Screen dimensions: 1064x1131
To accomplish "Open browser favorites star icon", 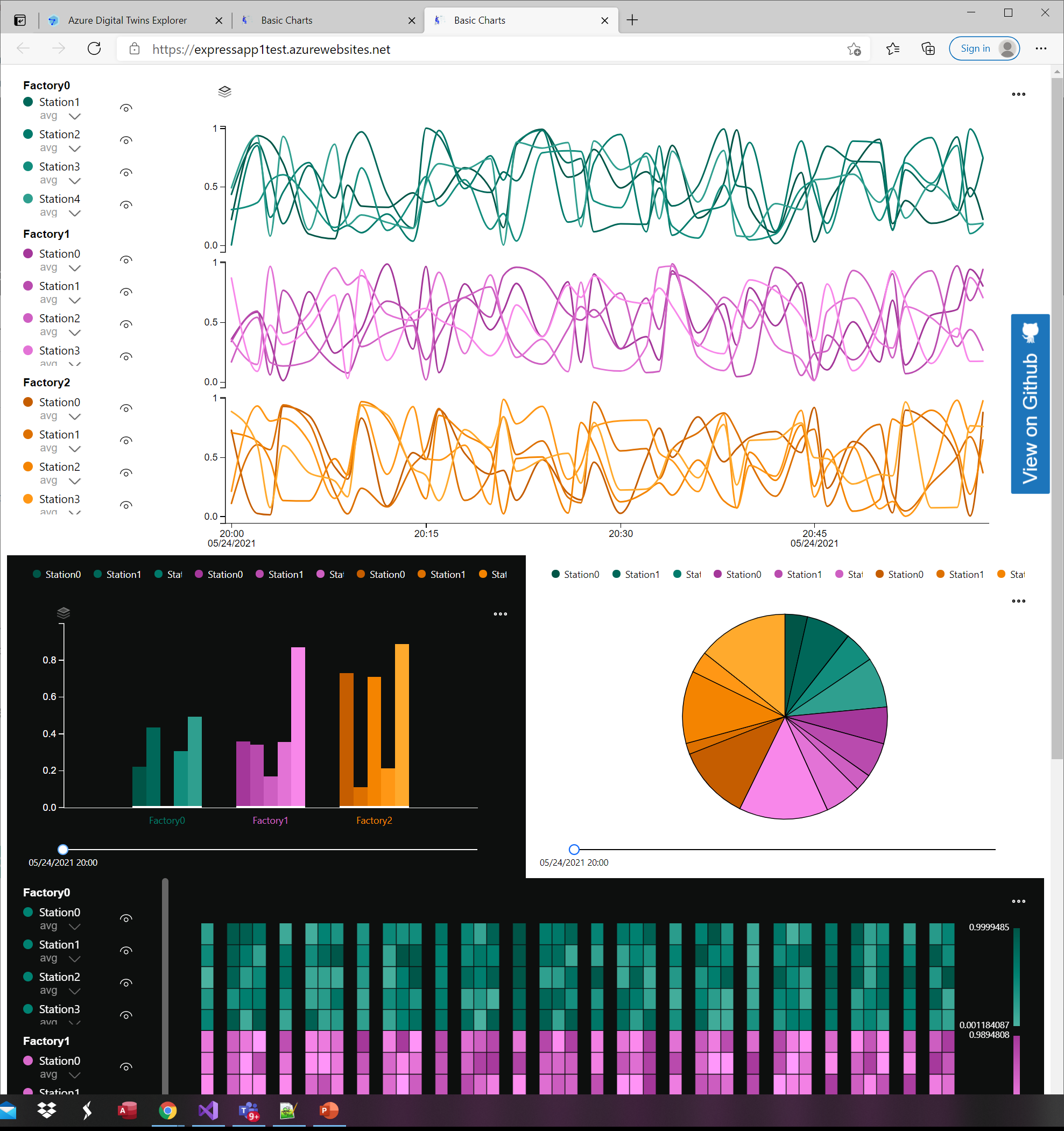I will coord(893,49).
